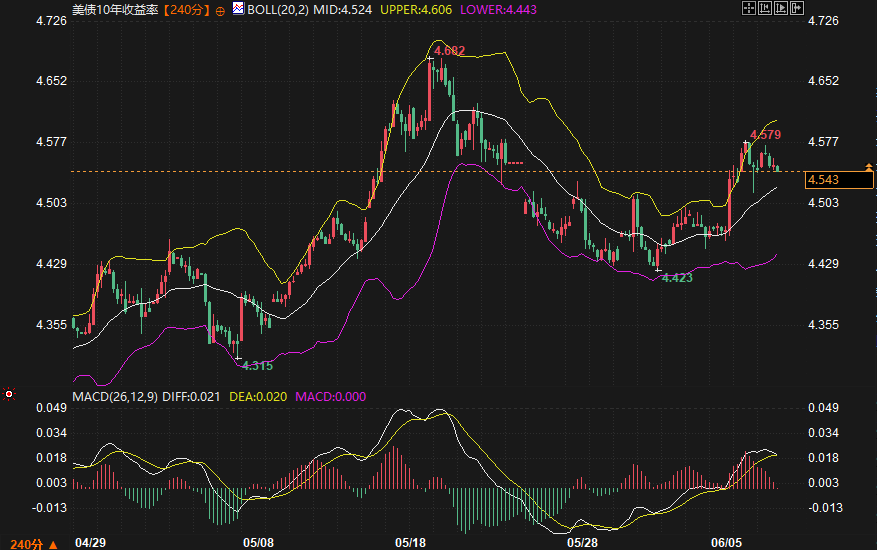Click the DEA:0.020 readout

point(258,397)
